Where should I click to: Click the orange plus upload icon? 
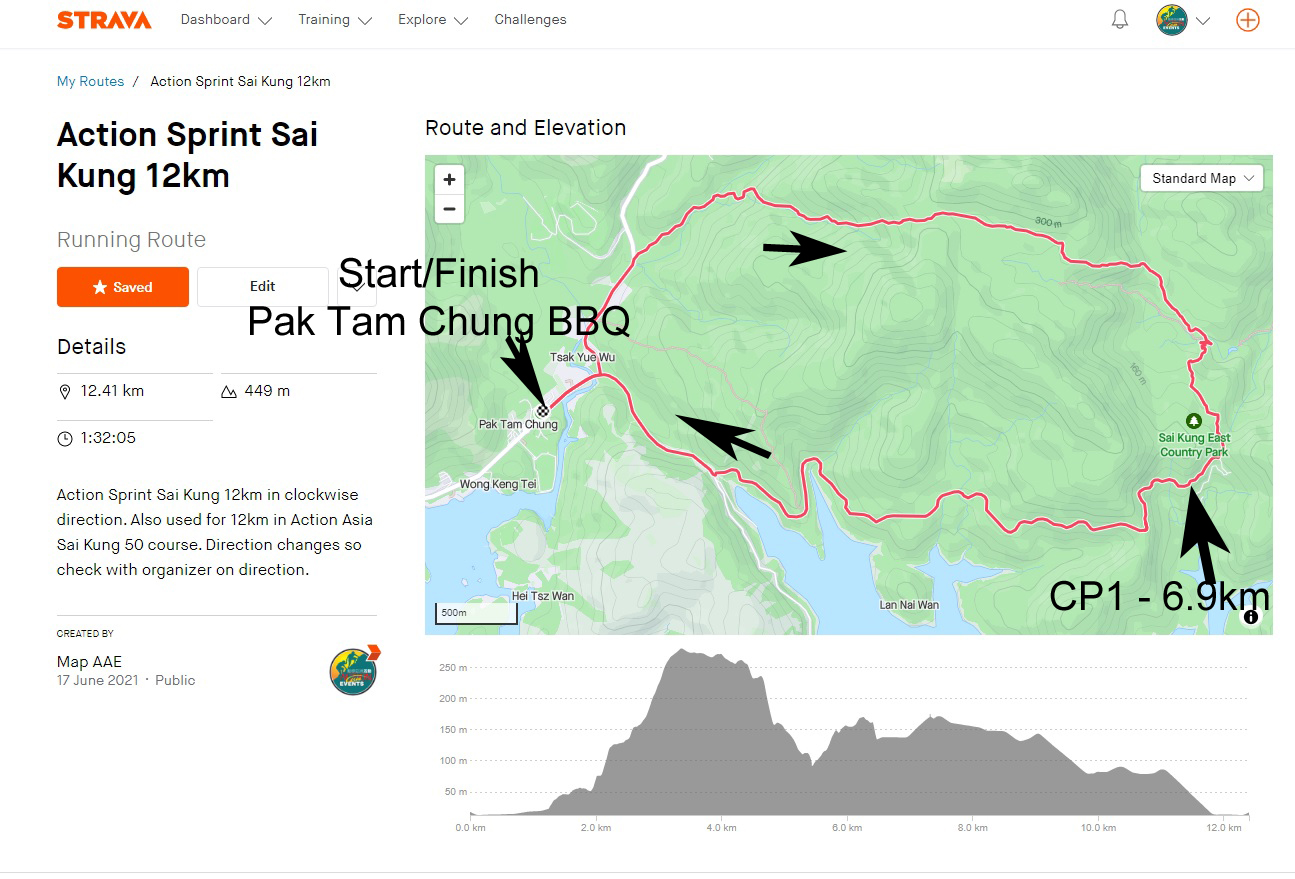tap(1248, 20)
